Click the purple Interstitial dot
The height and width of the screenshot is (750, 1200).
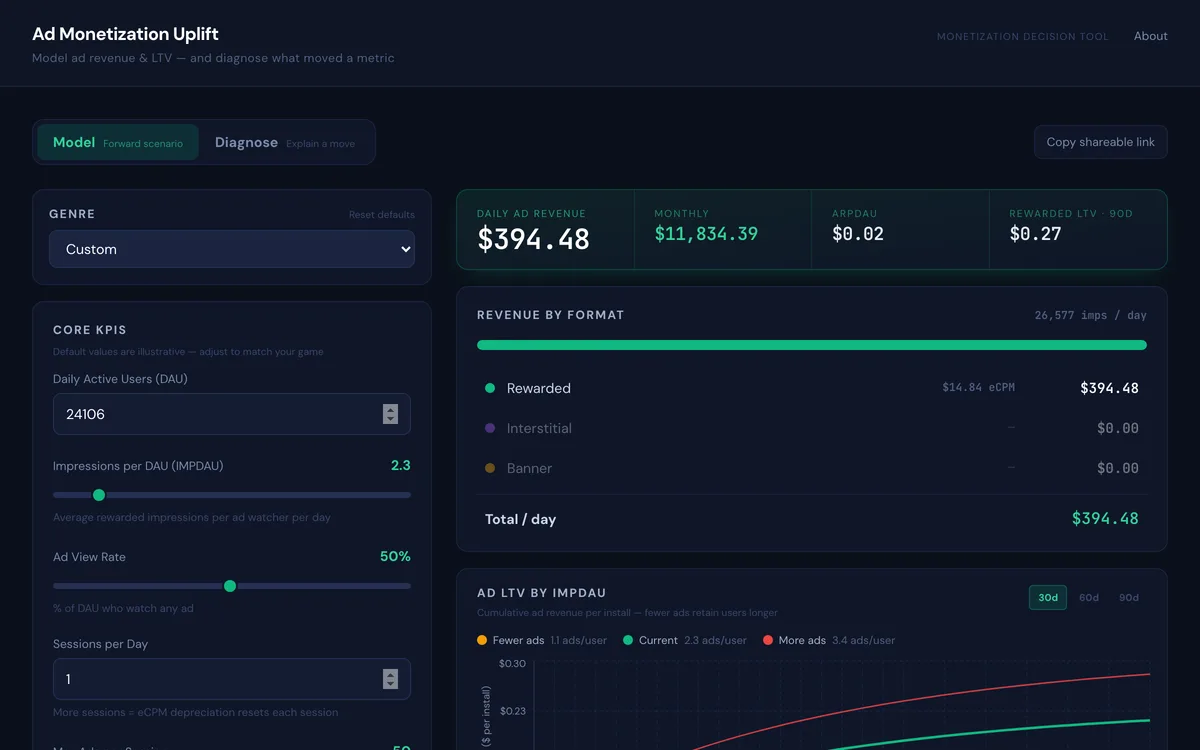pyautogui.click(x=490, y=428)
